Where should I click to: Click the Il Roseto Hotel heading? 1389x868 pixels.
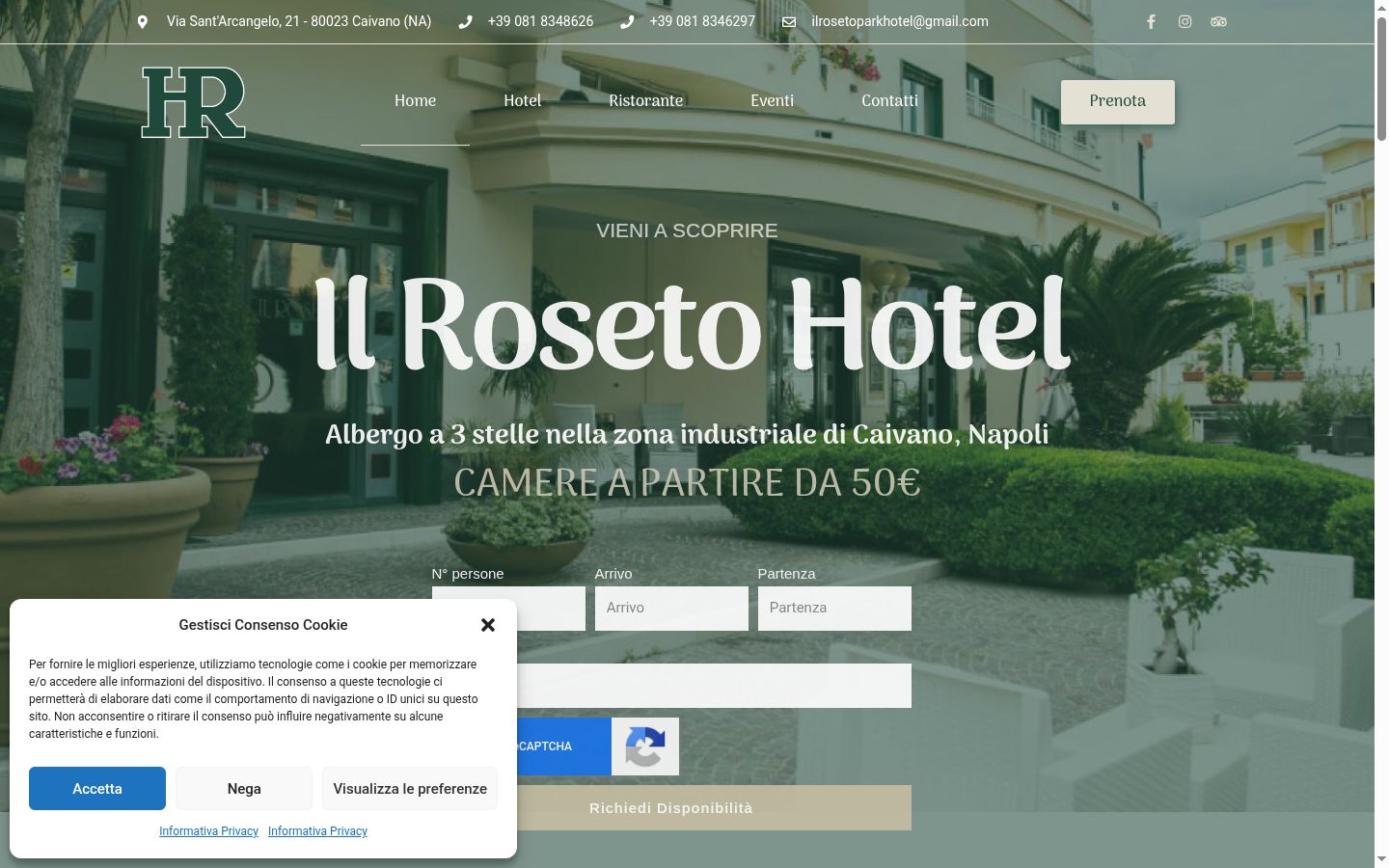pos(692,325)
